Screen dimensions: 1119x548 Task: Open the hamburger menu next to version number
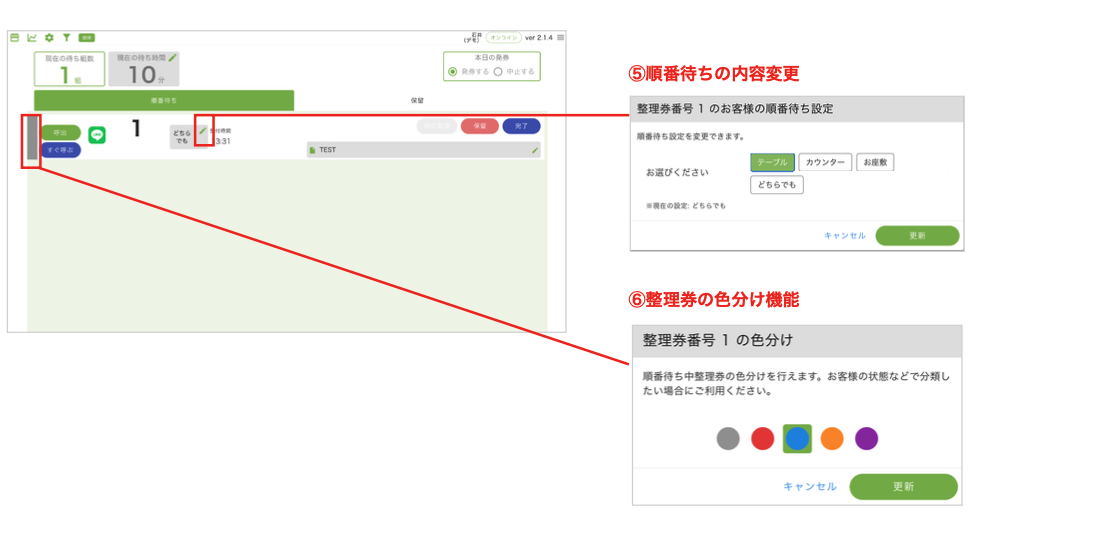(560, 37)
